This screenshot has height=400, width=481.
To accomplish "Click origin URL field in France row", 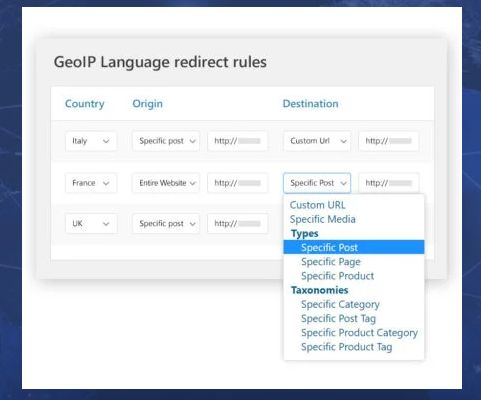I will point(237,183).
